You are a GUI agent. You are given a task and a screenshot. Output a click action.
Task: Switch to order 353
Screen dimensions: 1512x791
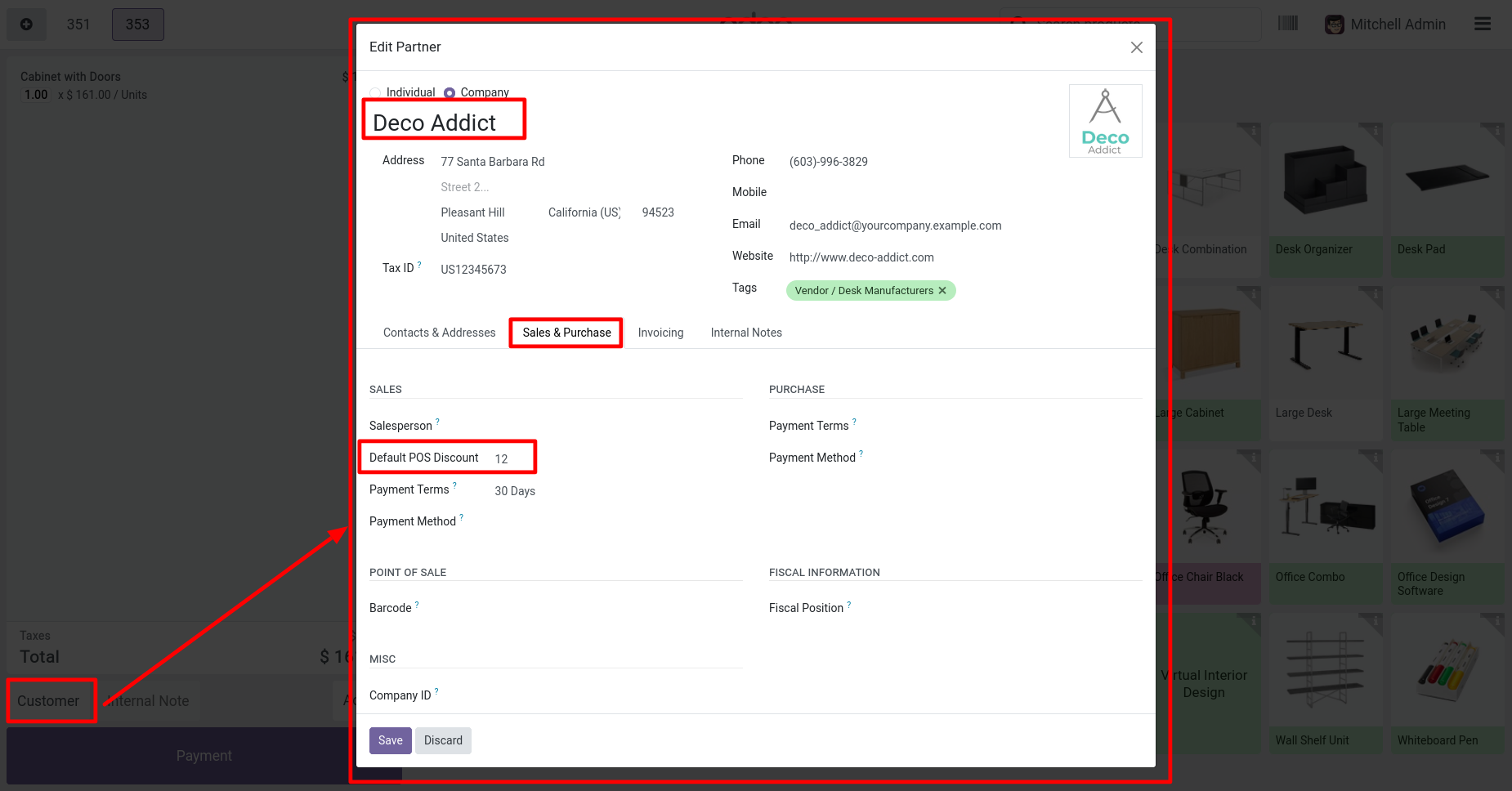(137, 25)
